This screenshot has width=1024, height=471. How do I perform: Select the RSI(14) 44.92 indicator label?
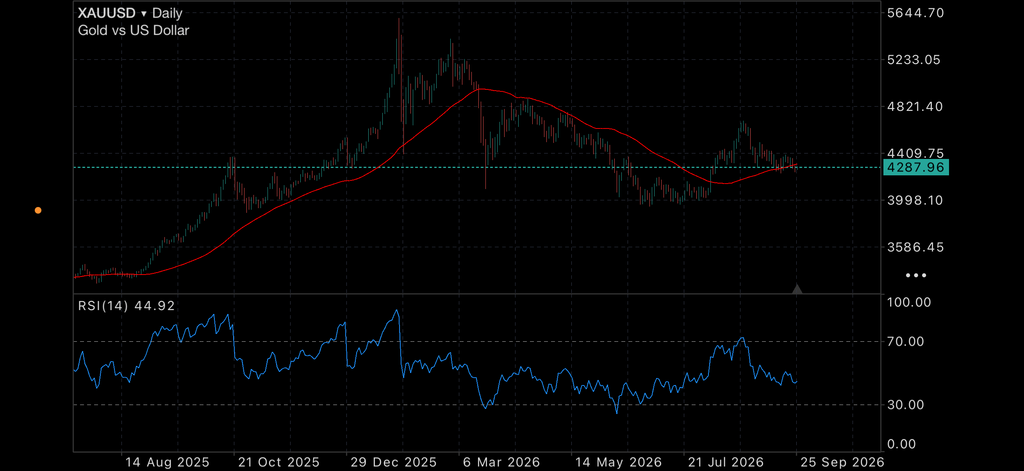tap(126, 306)
